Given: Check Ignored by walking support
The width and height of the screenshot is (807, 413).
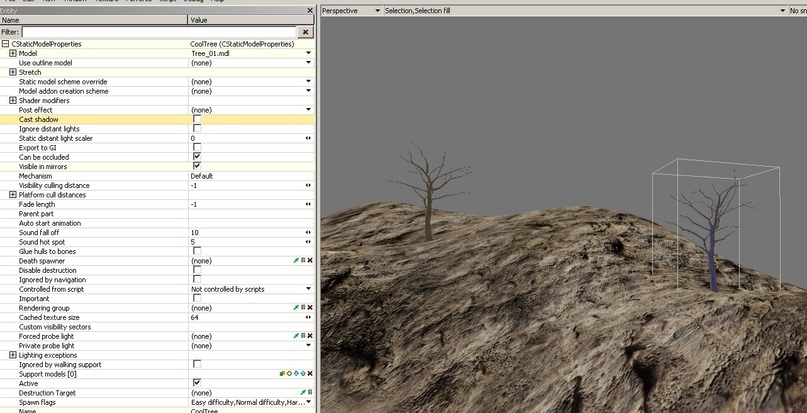Looking at the screenshot, I should point(197,365).
